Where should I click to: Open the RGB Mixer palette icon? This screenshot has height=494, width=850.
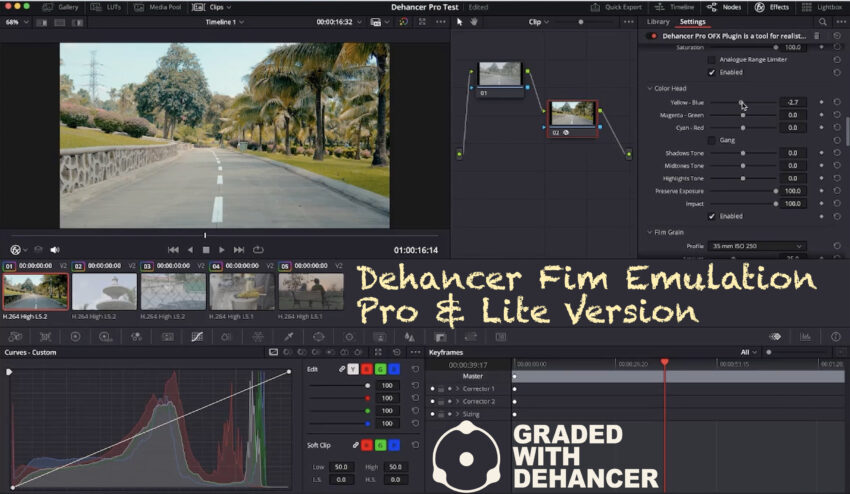coord(136,337)
